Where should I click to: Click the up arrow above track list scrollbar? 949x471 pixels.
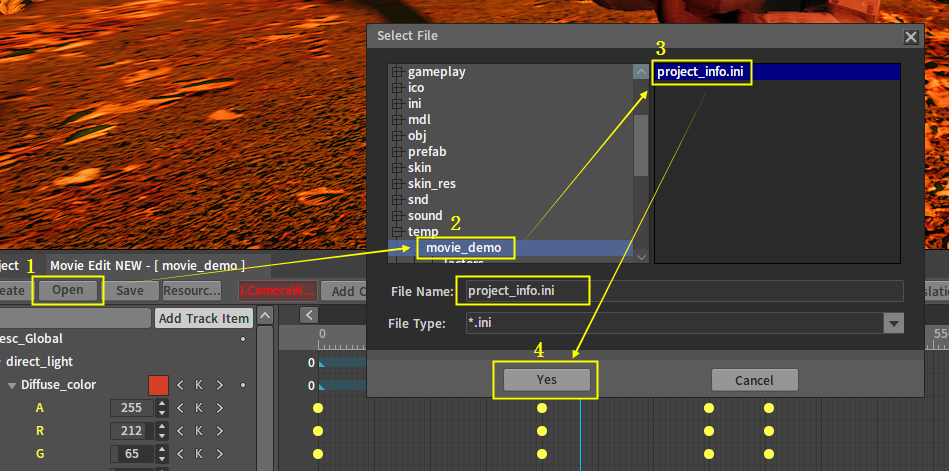[265, 316]
